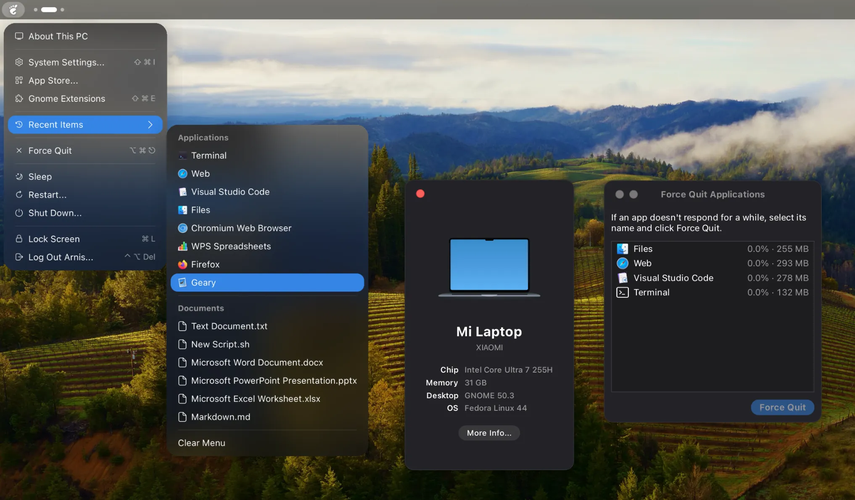Click the WPS Spreadsheets icon

coord(183,246)
